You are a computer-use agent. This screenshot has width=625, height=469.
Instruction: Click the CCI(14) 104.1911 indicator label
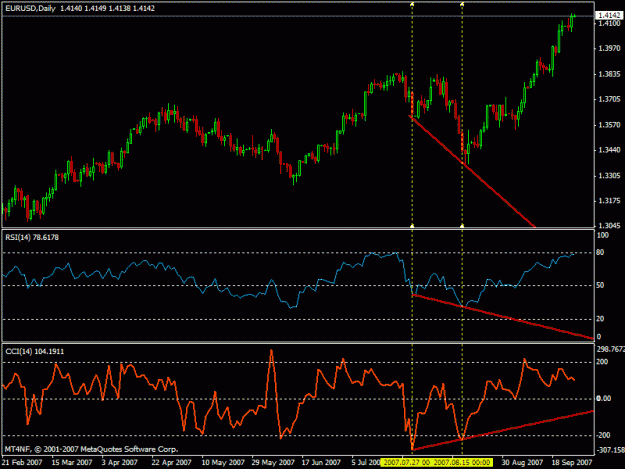click(x=35, y=351)
